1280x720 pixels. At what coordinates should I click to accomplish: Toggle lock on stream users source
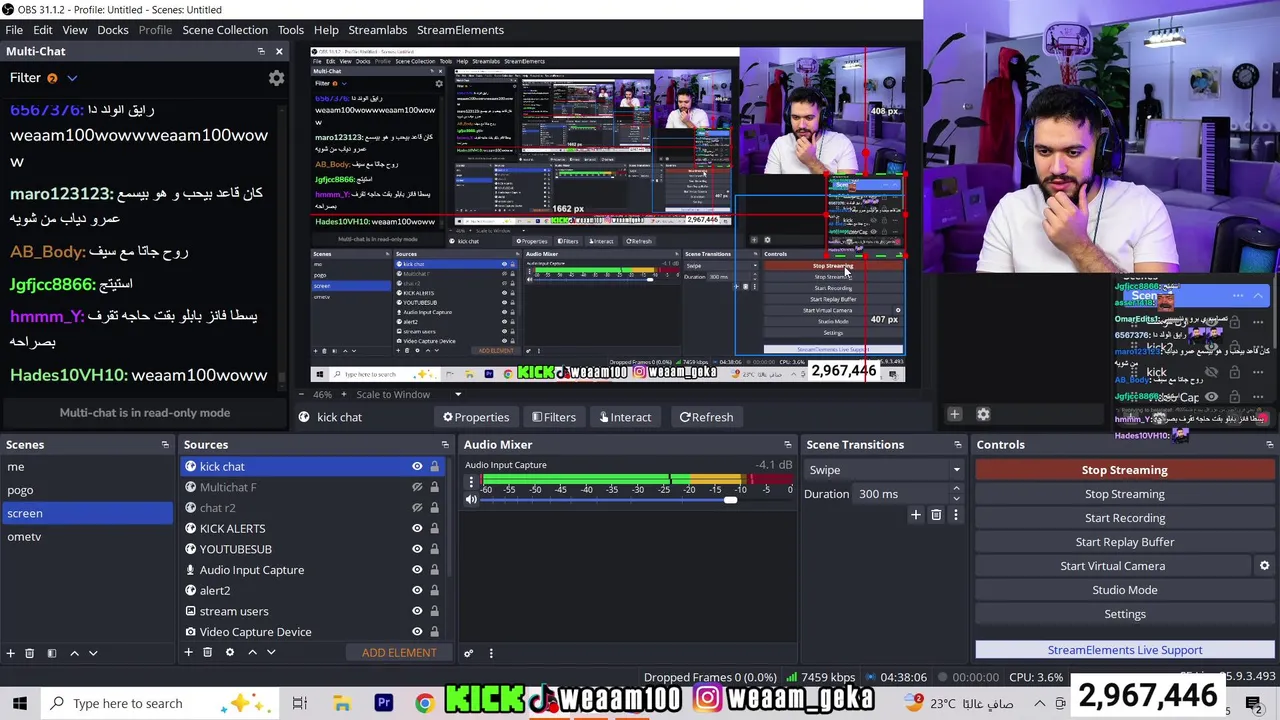[x=434, y=611]
